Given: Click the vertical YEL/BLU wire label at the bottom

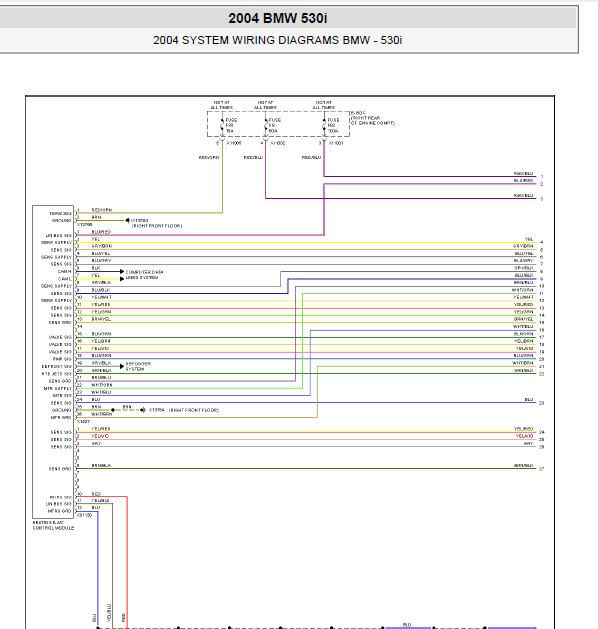Looking at the screenshot, I should tap(109, 613).
